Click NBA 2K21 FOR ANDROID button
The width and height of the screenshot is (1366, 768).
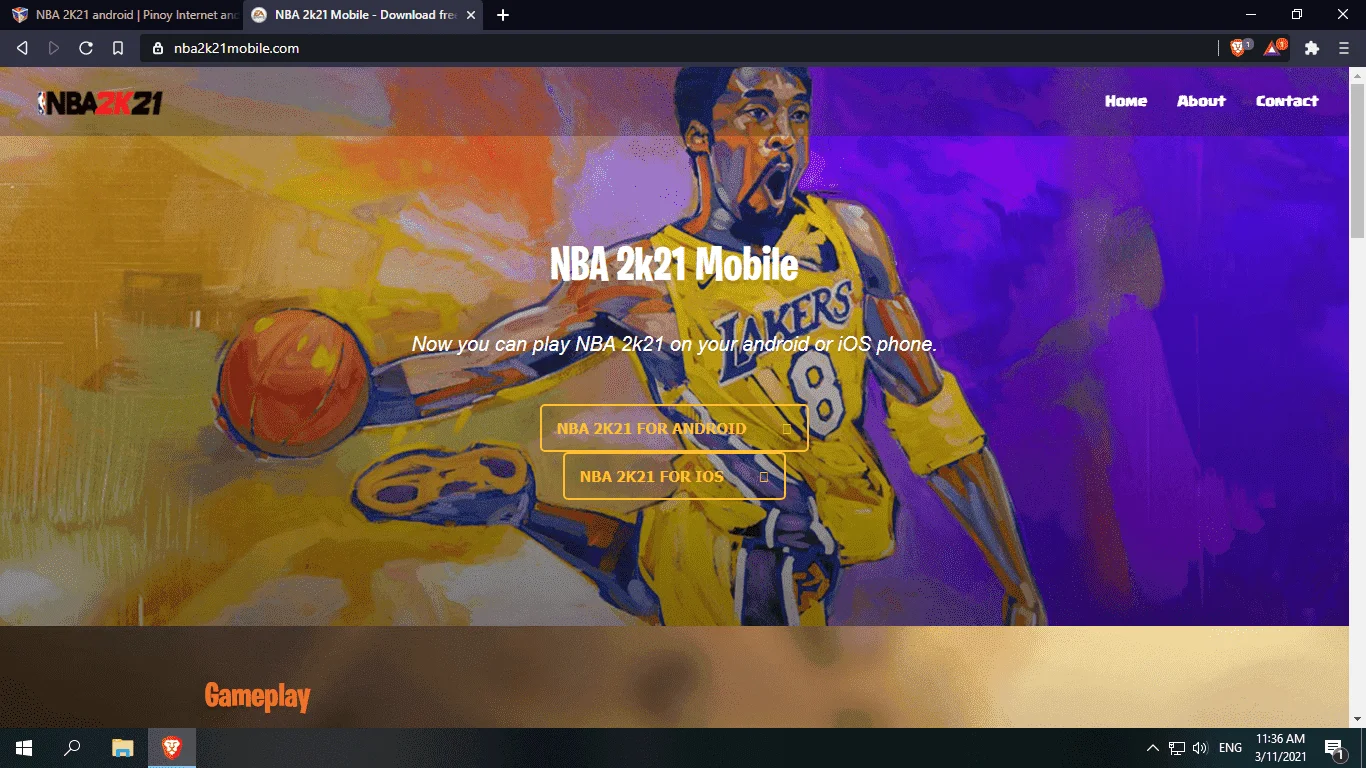(x=674, y=428)
